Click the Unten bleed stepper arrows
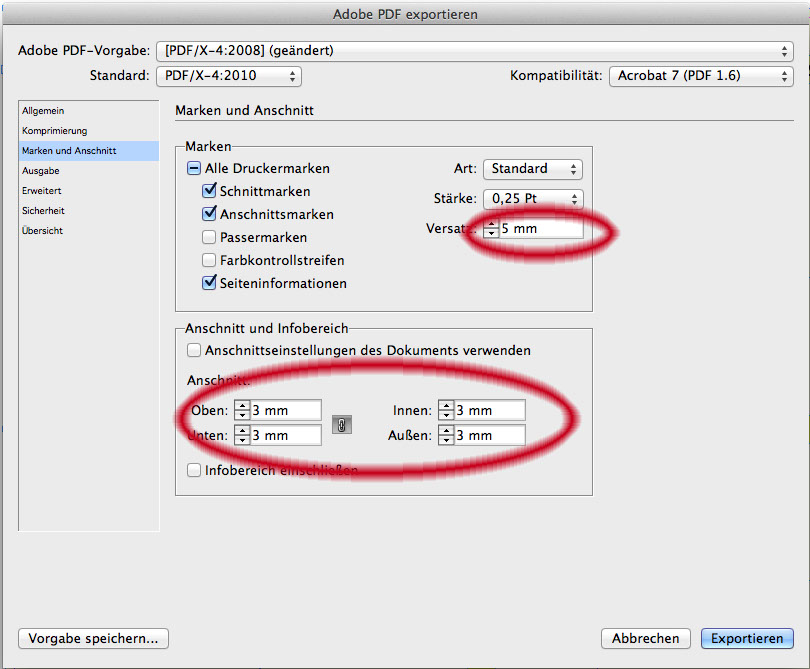The height and width of the screenshot is (669, 810). (x=242, y=435)
